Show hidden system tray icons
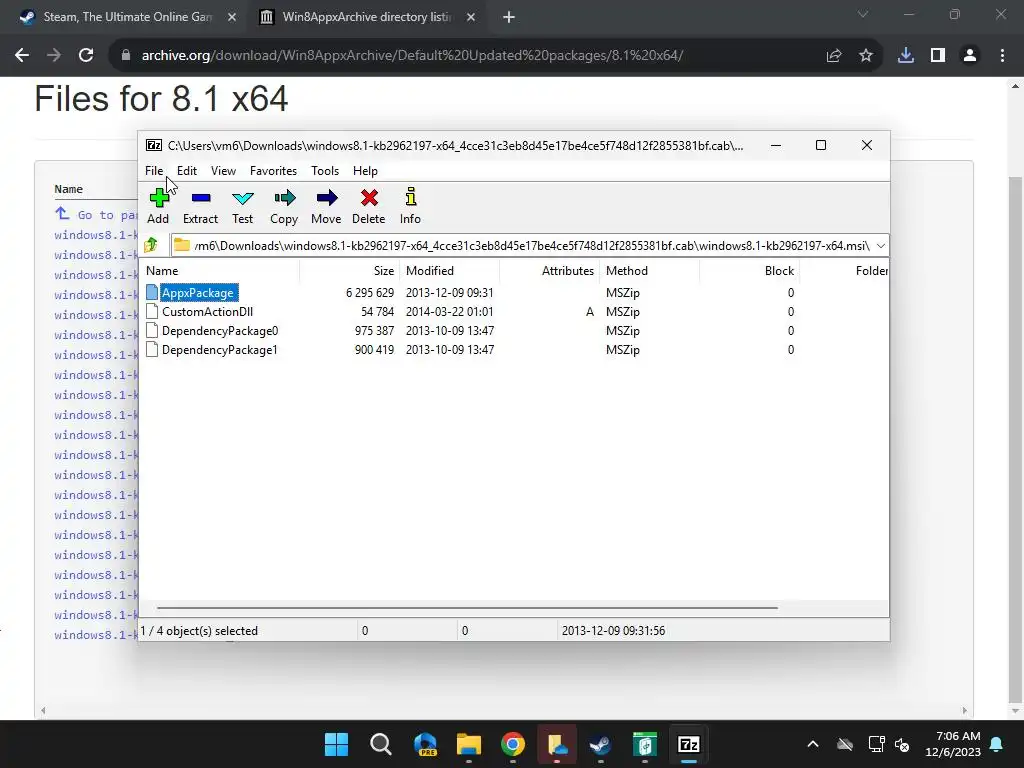Screen dimensions: 1024x768 point(813,744)
